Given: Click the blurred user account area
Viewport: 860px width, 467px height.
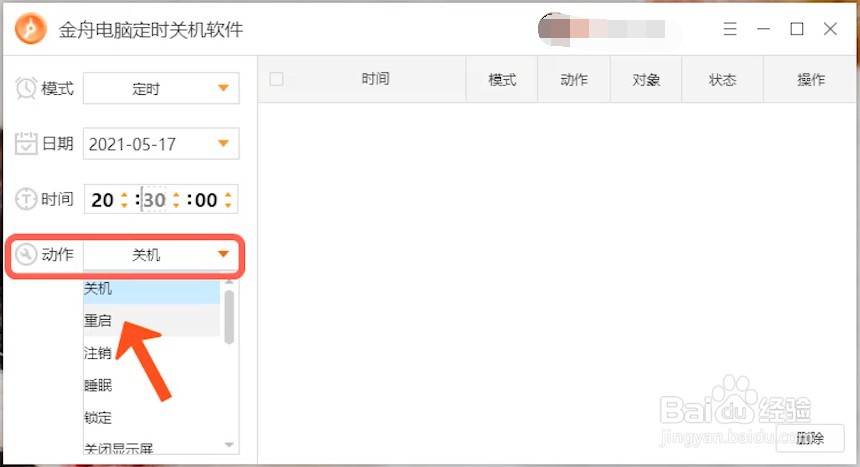Looking at the screenshot, I should [x=602, y=29].
